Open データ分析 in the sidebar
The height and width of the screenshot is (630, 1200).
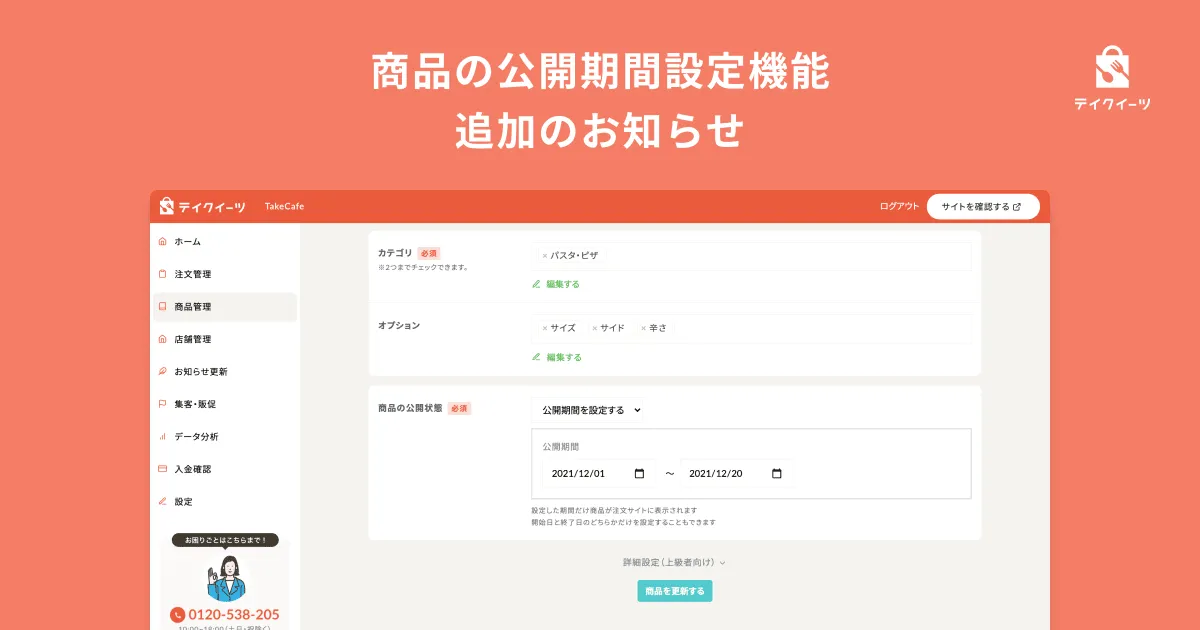tap(196, 437)
